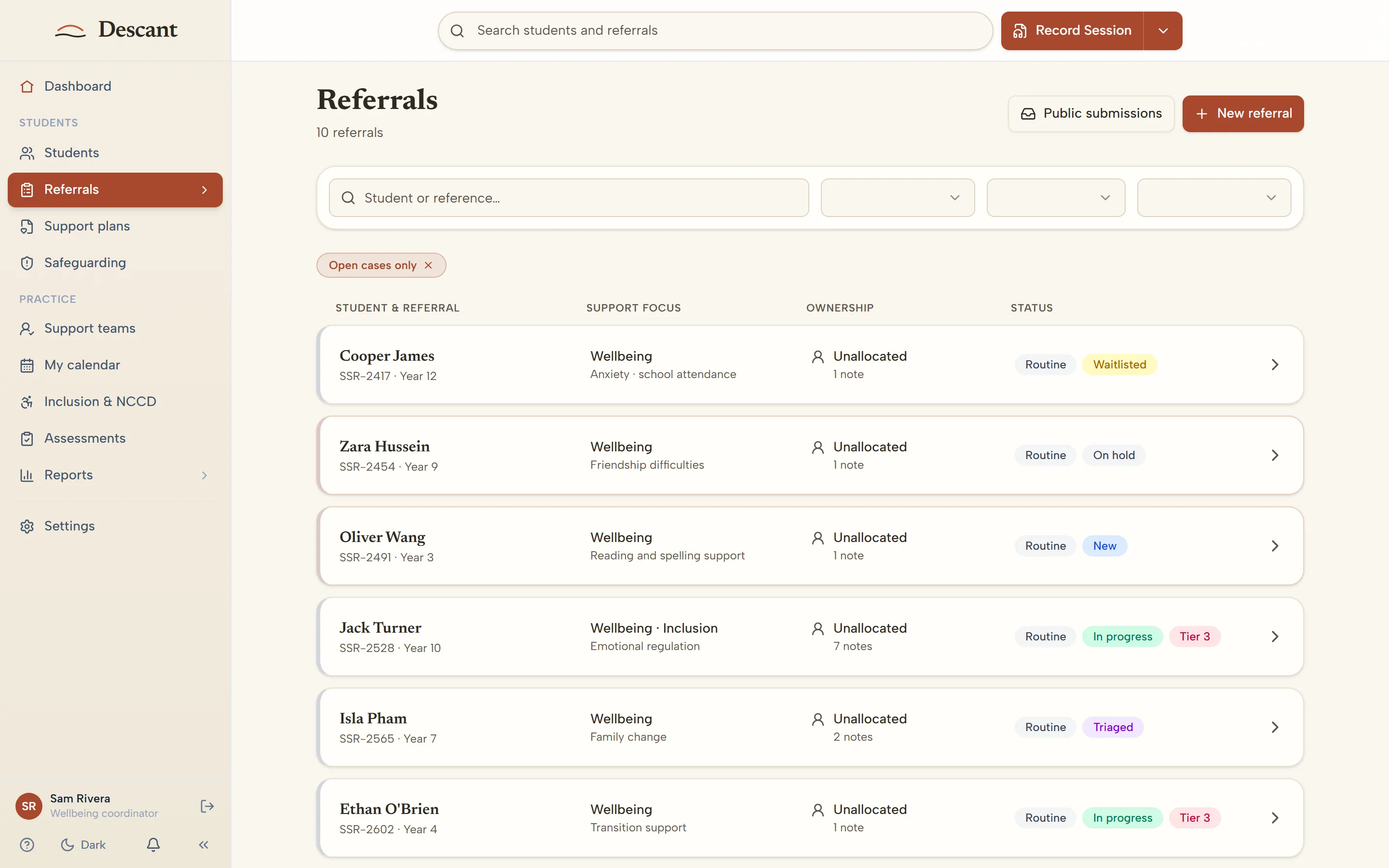Open Ethan O'Brien referral row chevron
Viewport: 1389px width, 868px height.
coord(1275,818)
